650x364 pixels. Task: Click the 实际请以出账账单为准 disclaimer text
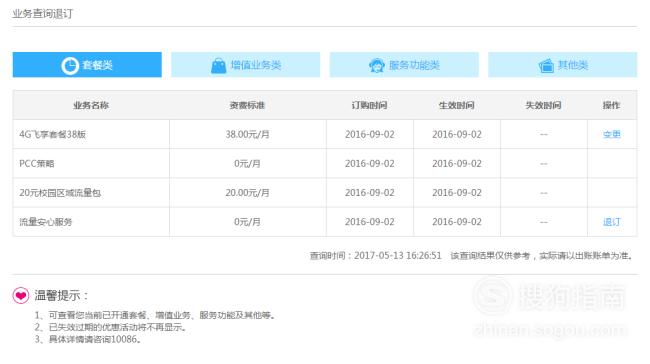tap(586, 256)
